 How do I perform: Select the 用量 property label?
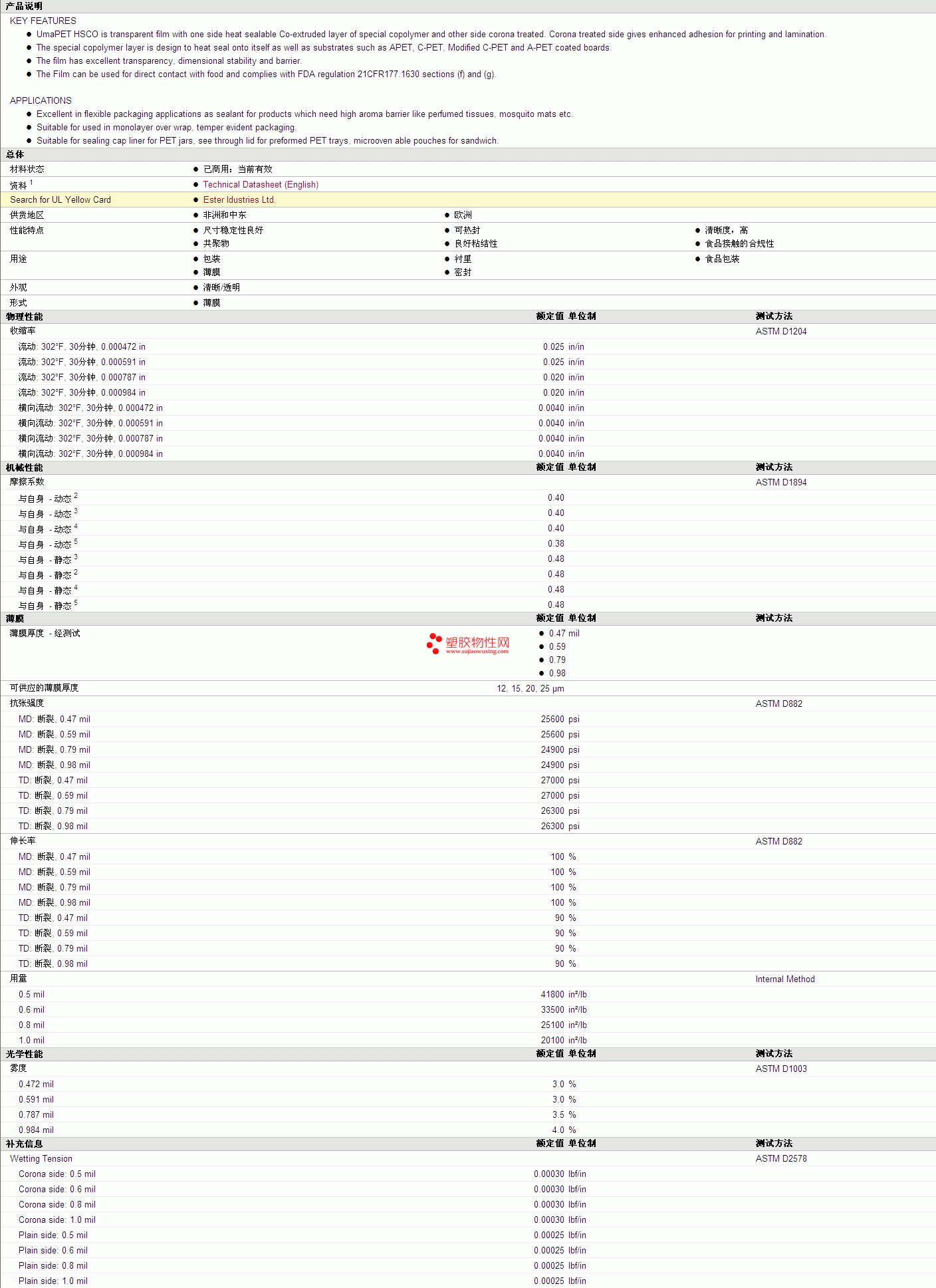coord(19,979)
